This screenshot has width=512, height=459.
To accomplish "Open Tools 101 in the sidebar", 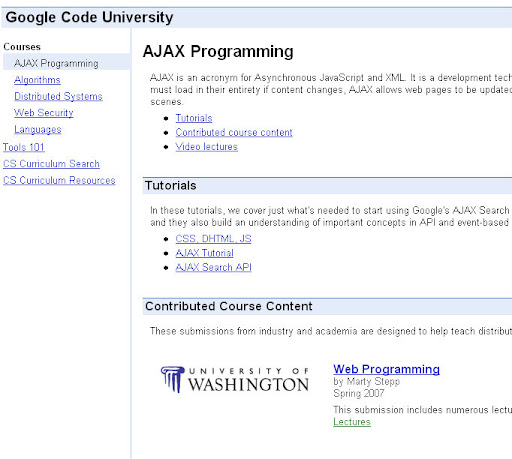I will point(24,147).
